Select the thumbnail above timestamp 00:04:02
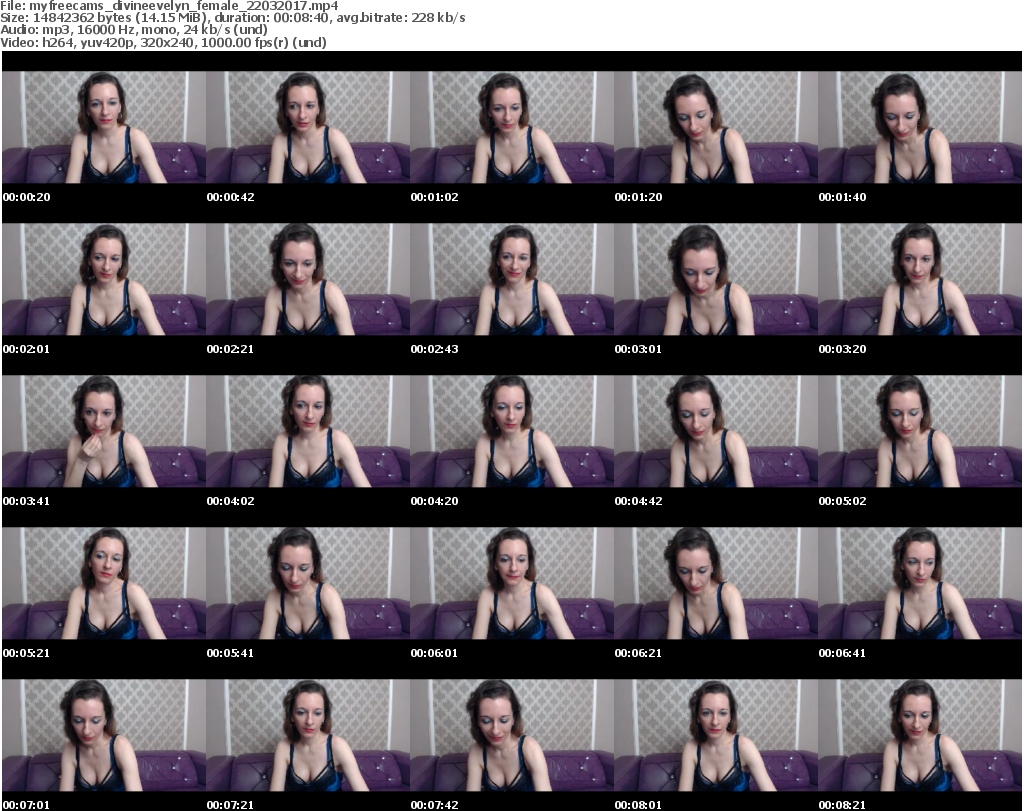Screen dimensions: 1024x811 click(x=308, y=432)
